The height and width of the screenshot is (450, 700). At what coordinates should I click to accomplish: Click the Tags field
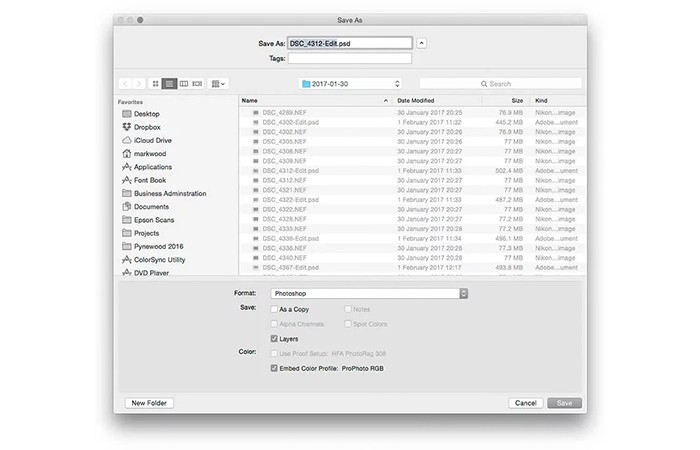350,58
